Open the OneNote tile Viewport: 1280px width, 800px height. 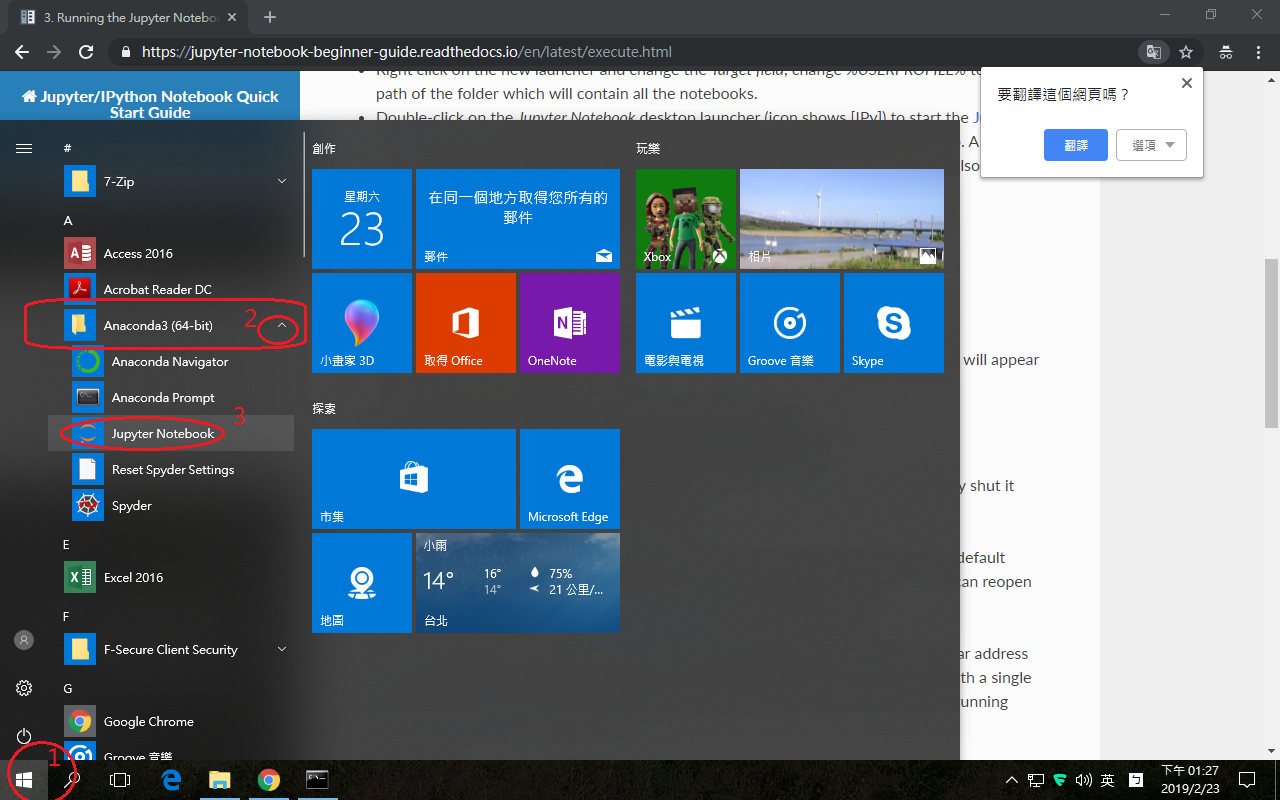[x=570, y=323]
